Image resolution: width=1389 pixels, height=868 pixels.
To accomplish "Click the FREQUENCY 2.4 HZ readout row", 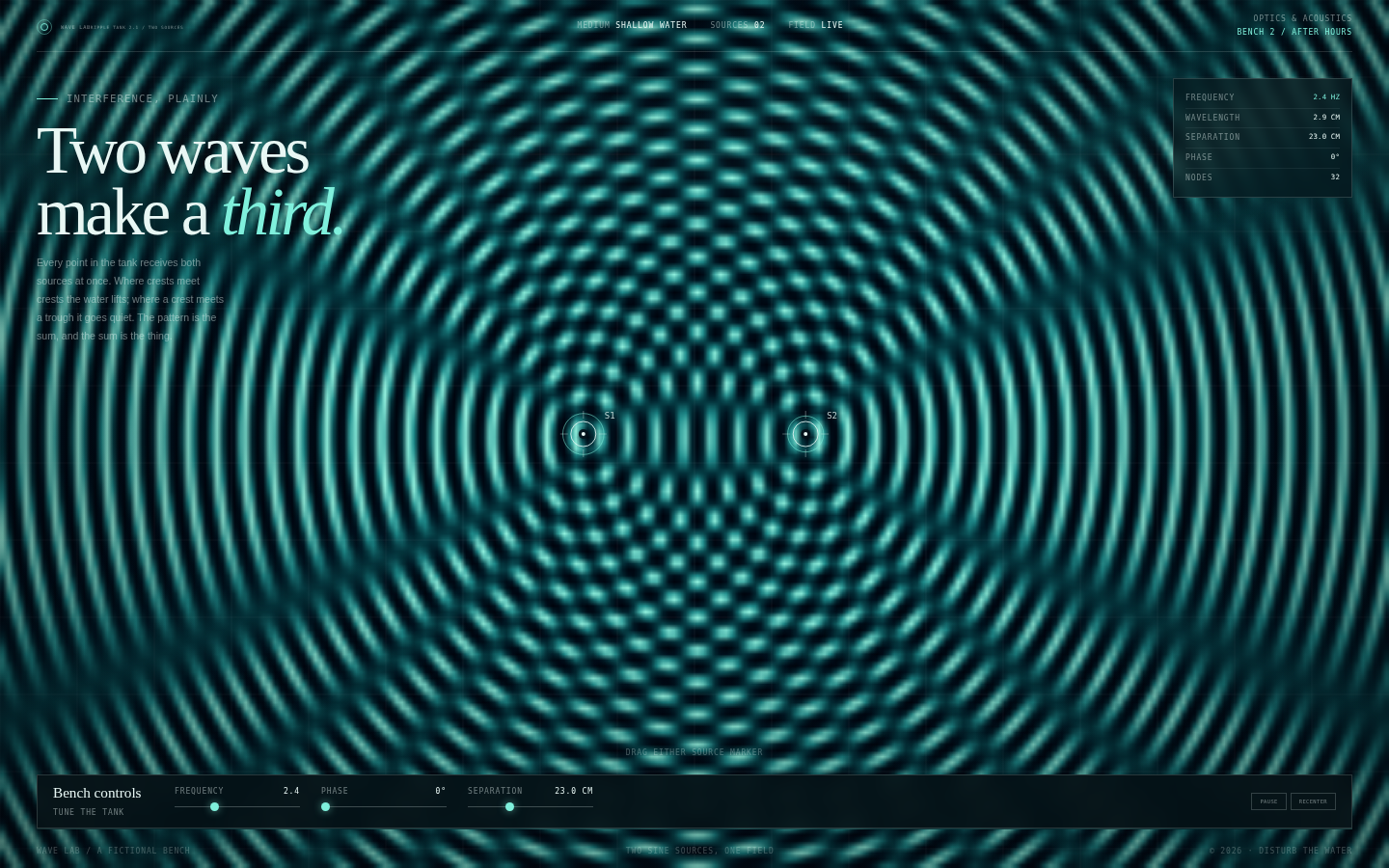I will (x=1263, y=97).
